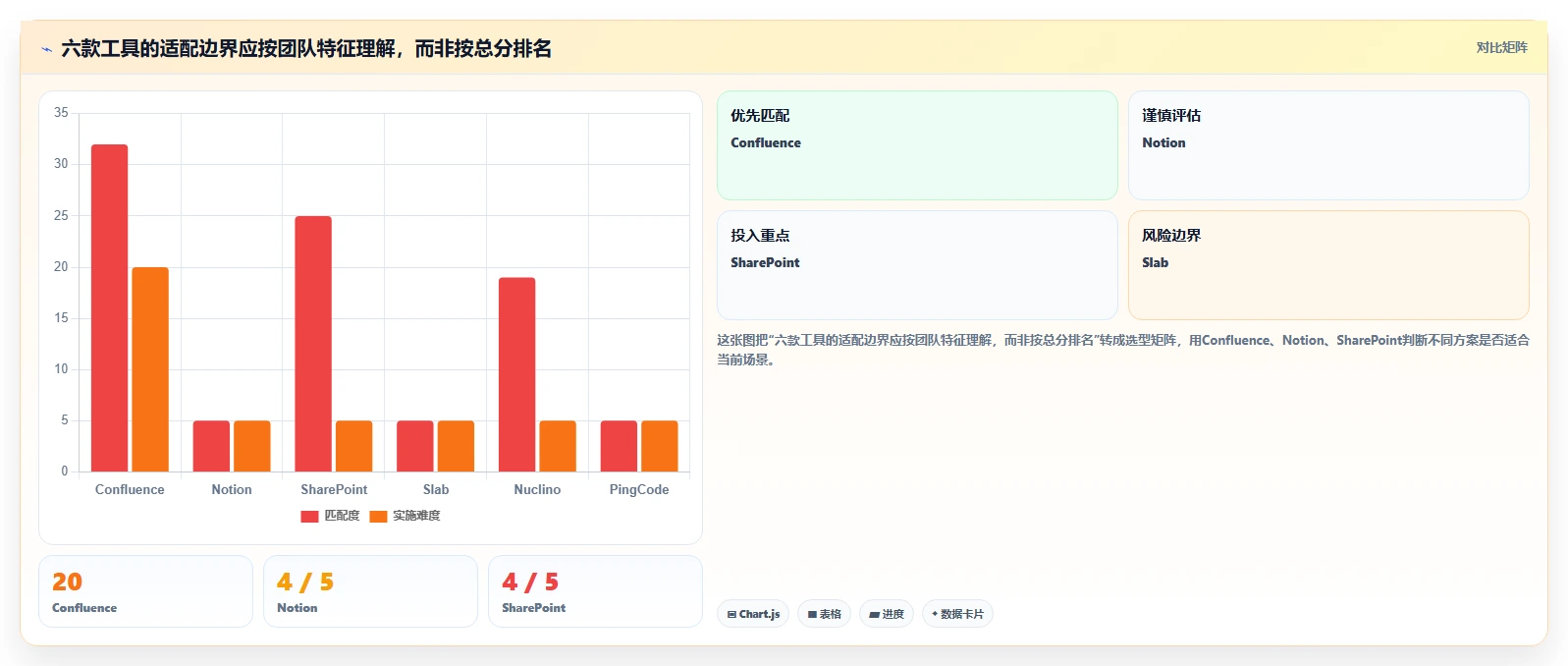This screenshot has height=666, width=1568.
Task: Open the Confluence stat card showing 20
Action: tap(145, 591)
